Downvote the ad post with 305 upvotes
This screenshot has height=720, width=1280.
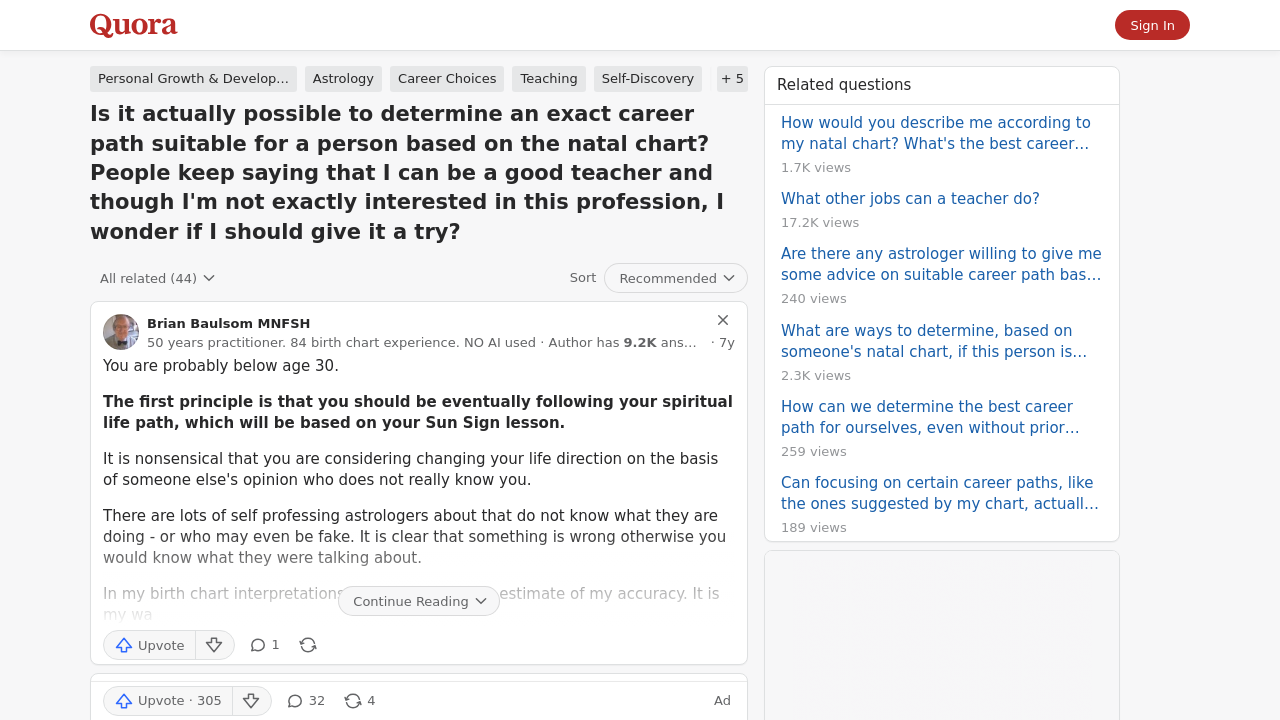coord(252,701)
